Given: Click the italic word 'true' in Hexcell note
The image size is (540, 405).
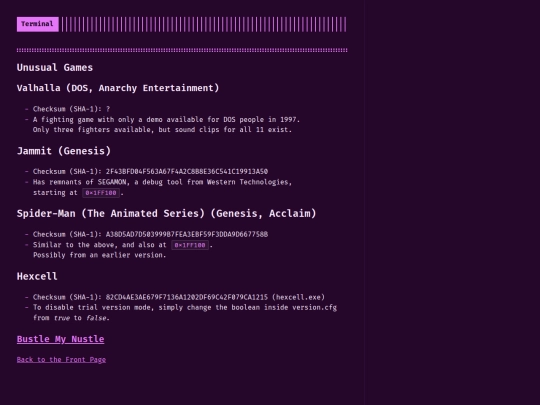Looking at the screenshot, I should click(x=62, y=318).
